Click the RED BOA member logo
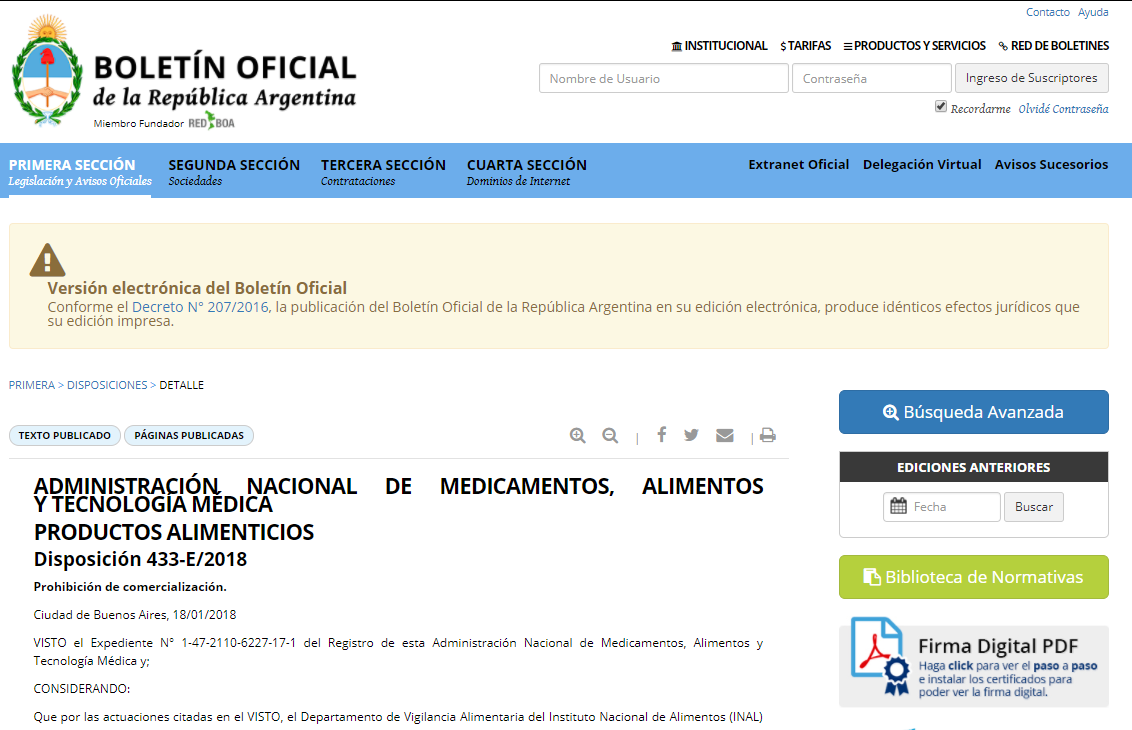 click(212, 121)
